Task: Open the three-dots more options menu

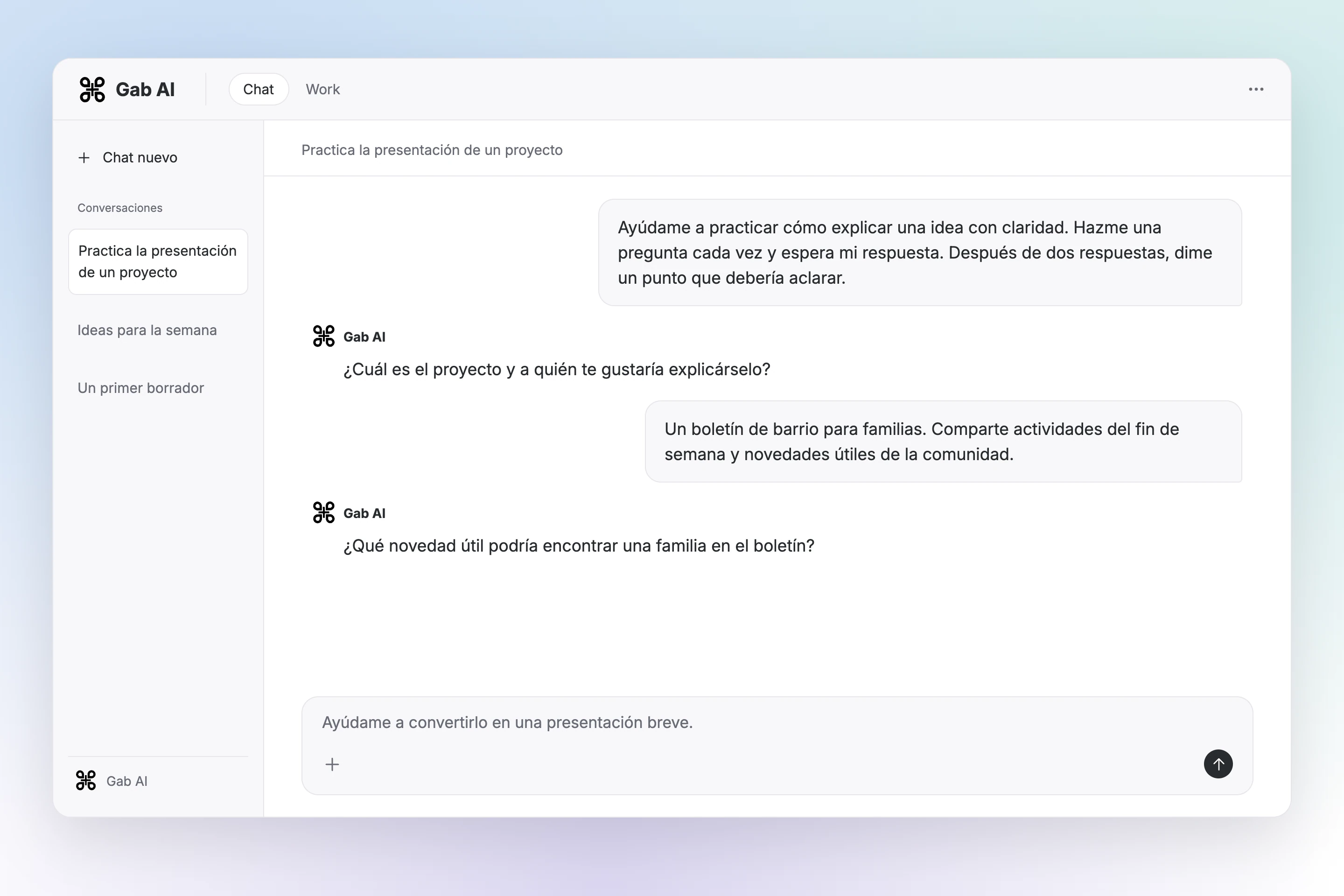Action: tap(1255, 89)
